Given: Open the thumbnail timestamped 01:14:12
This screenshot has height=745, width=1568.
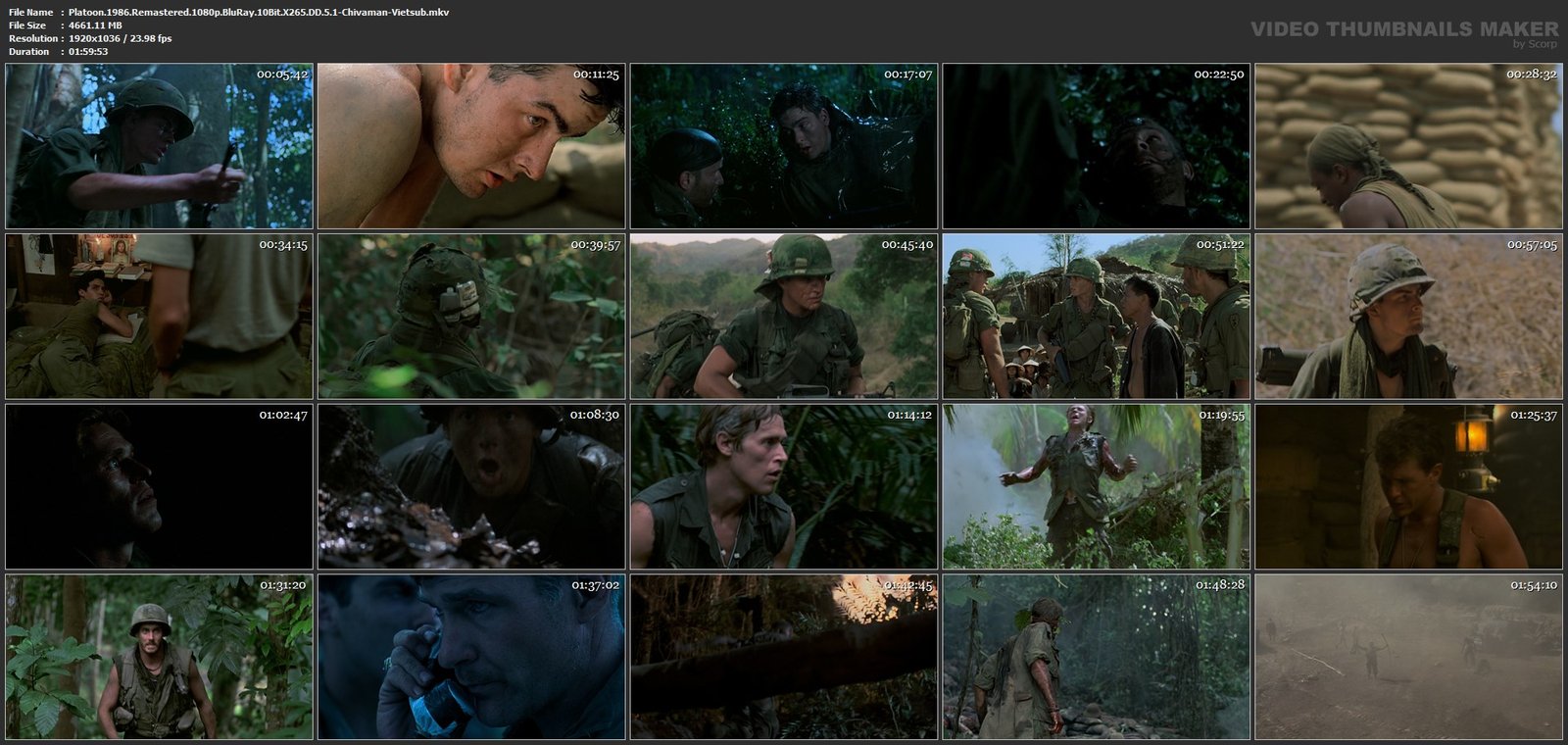Looking at the screenshot, I should pyautogui.click(x=784, y=486).
